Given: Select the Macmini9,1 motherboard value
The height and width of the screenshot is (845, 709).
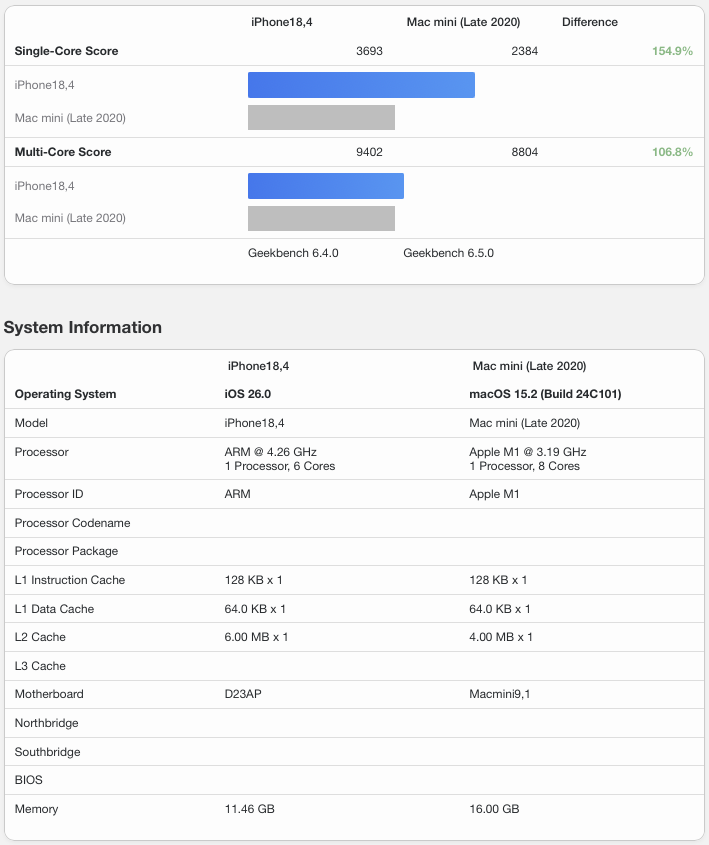Looking at the screenshot, I should point(499,694).
